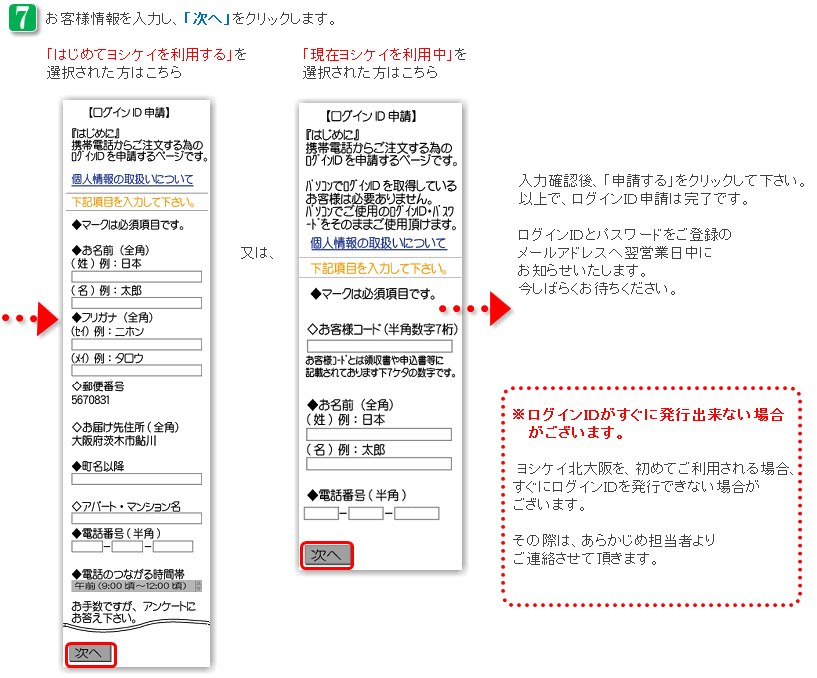Click the blue "次へ" text in the top instruction
Image resolution: width=817 pixels, height=678 pixels.
click(208, 19)
